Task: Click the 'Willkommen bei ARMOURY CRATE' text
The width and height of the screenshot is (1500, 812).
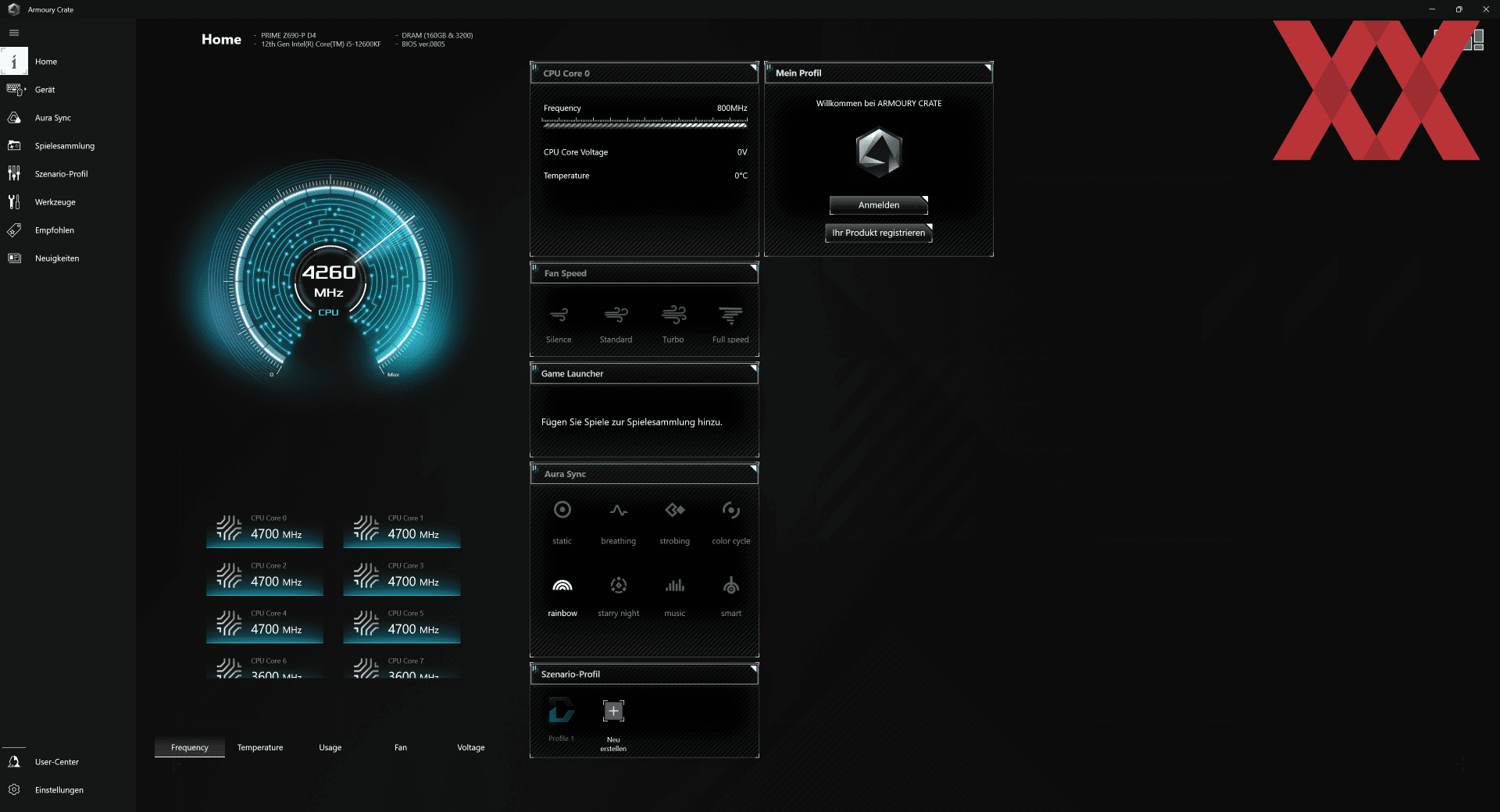Action: (x=879, y=103)
